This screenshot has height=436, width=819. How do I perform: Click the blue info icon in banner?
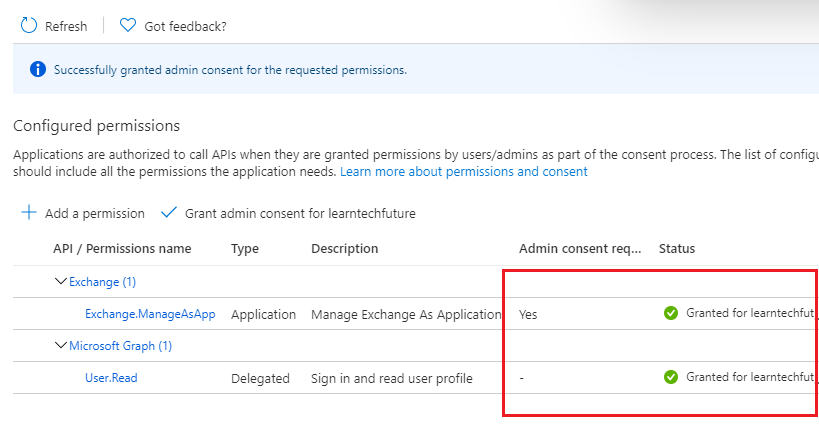(38, 70)
